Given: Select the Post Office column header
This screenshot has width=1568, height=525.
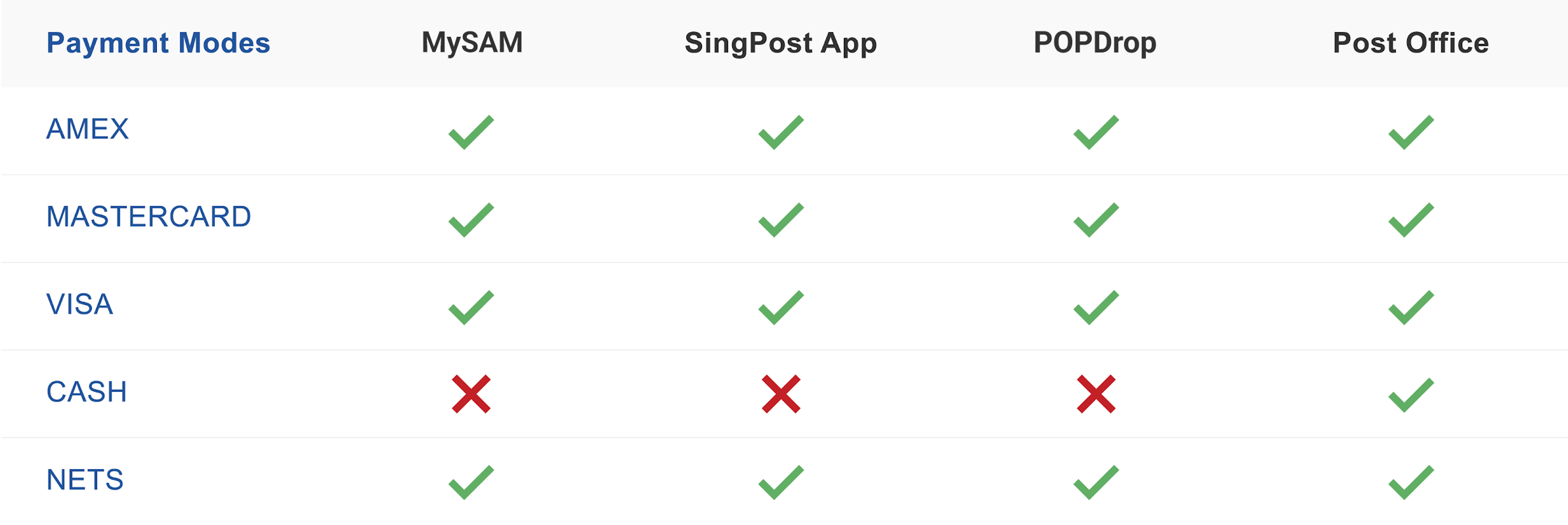Looking at the screenshot, I should click(x=1410, y=43).
